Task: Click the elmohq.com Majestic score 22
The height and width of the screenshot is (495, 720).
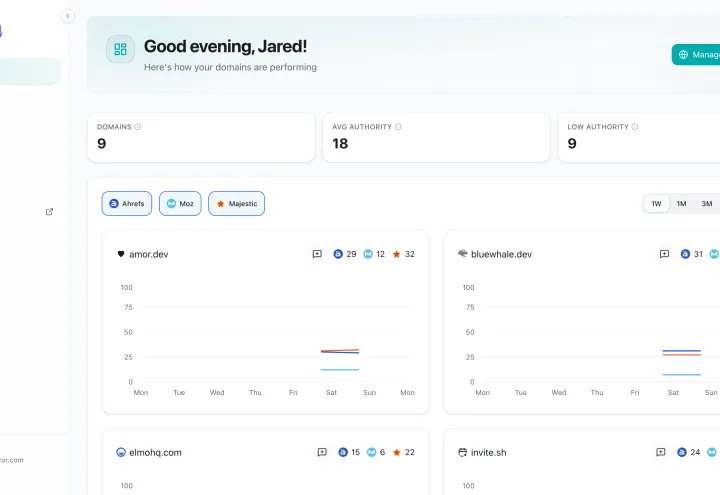Action: point(410,452)
